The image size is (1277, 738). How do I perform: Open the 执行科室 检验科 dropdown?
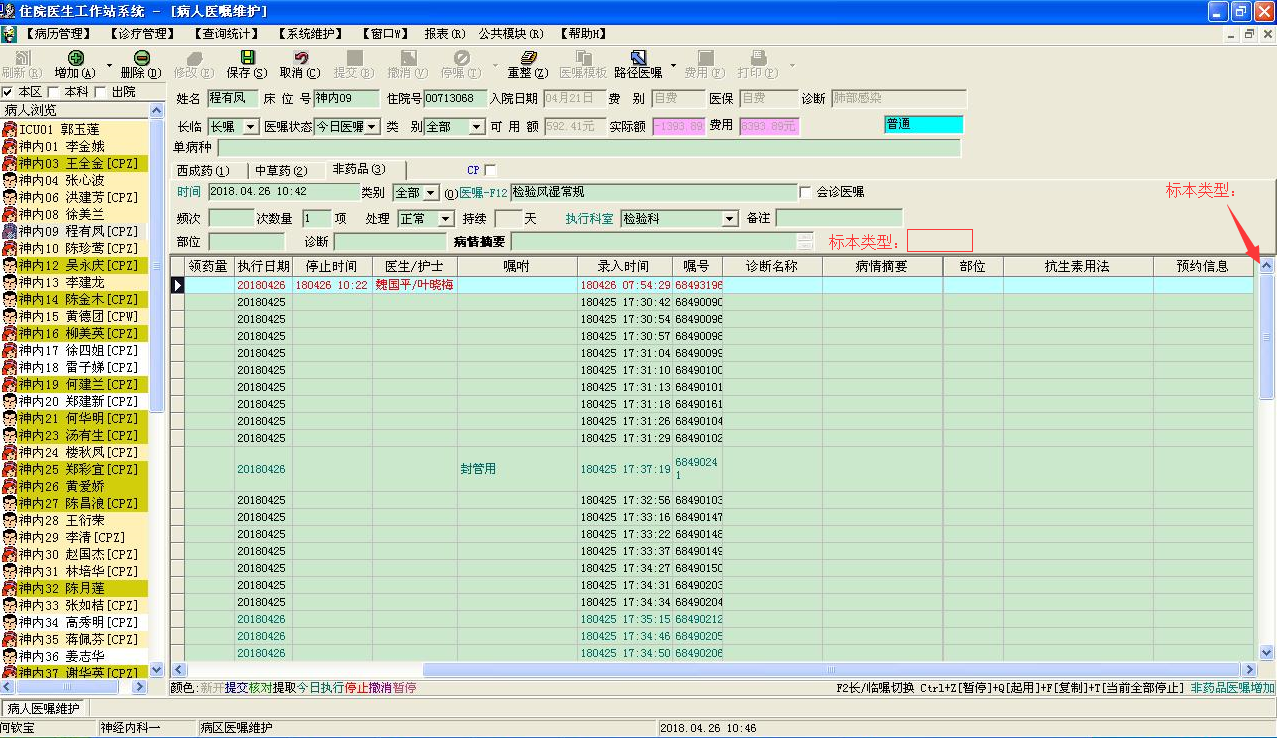tap(730, 218)
